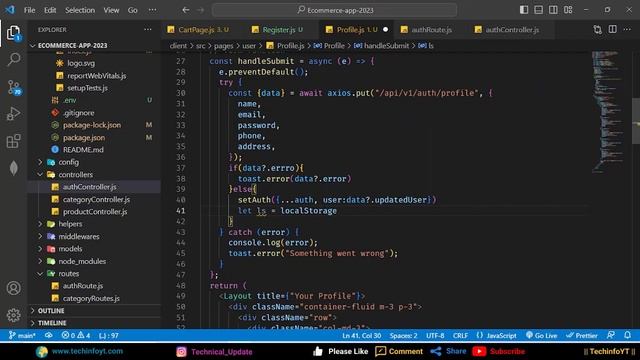Open editor more actions ellipsis
Screen dimensions: 640x360
click(x=627, y=29)
